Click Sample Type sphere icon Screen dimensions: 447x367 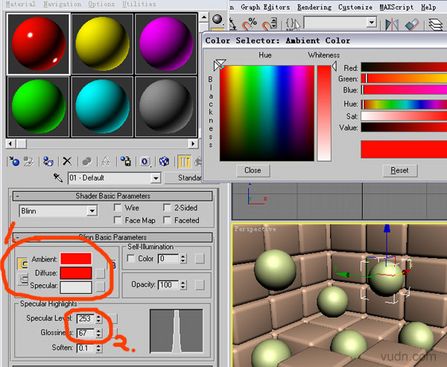tap(218, 19)
